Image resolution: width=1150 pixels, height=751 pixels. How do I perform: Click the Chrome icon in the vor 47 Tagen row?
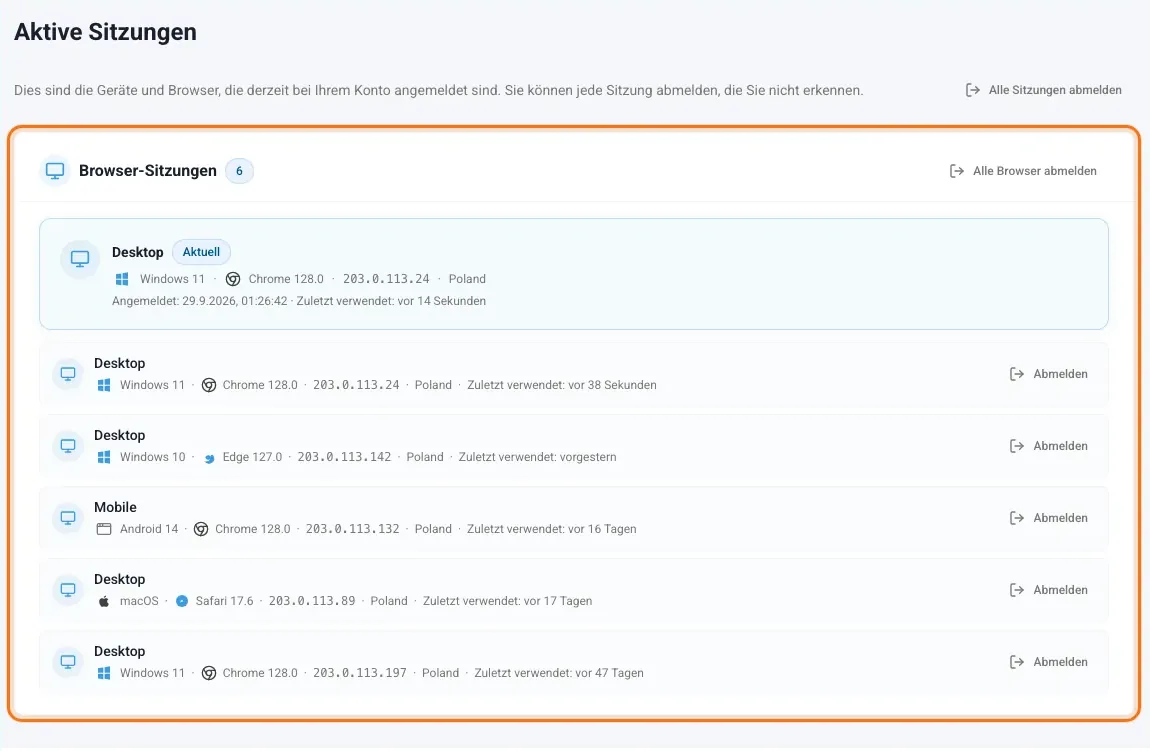tap(208, 673)
